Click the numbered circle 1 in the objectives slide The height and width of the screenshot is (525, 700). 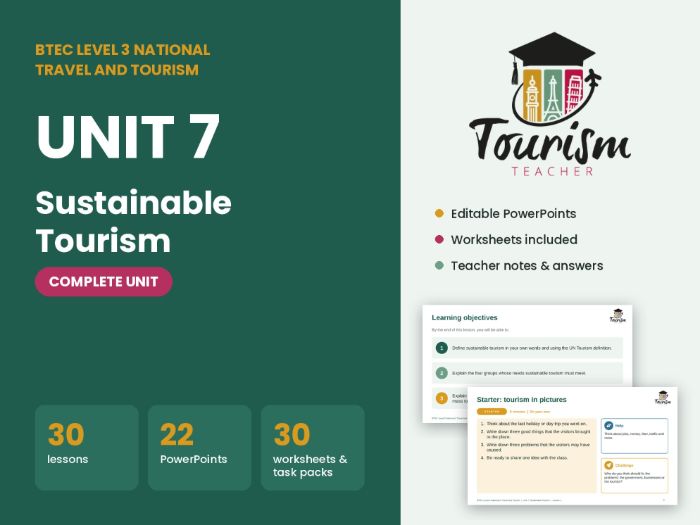pos(442,348)
